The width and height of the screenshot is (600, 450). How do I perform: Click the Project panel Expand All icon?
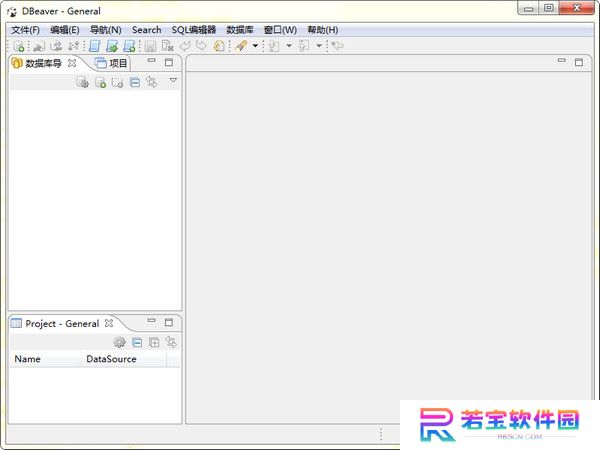tap(154, 342)
